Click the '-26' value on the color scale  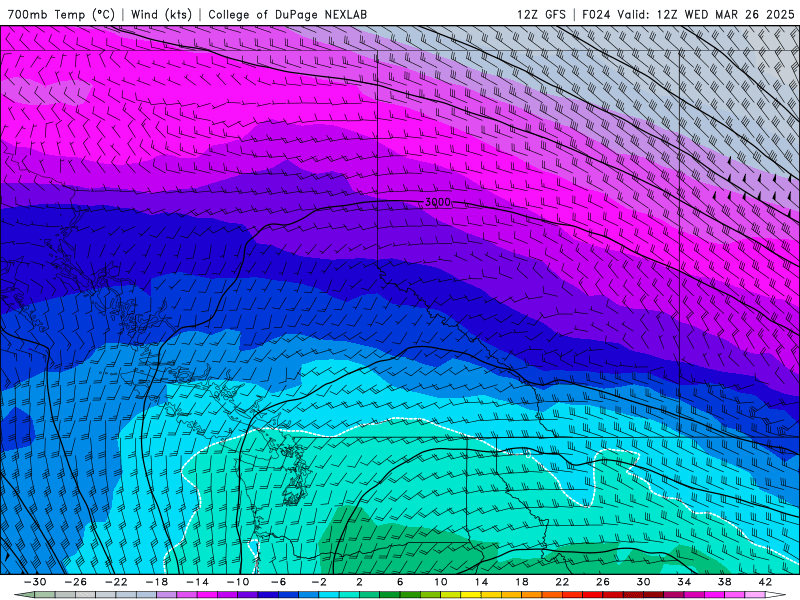76,582
